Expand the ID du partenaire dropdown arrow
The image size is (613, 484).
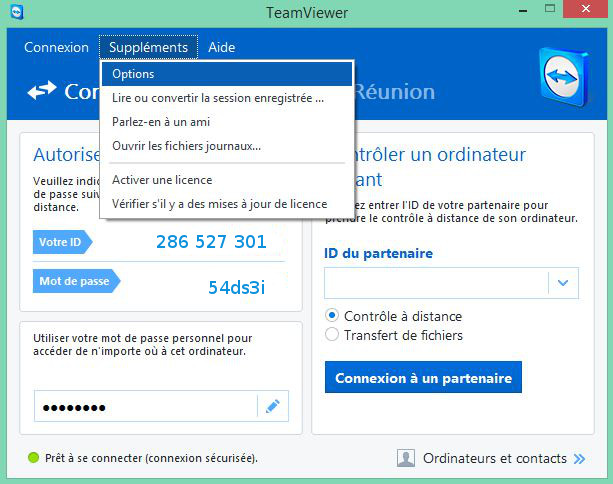pyautogui.click(x=563, y=283)
